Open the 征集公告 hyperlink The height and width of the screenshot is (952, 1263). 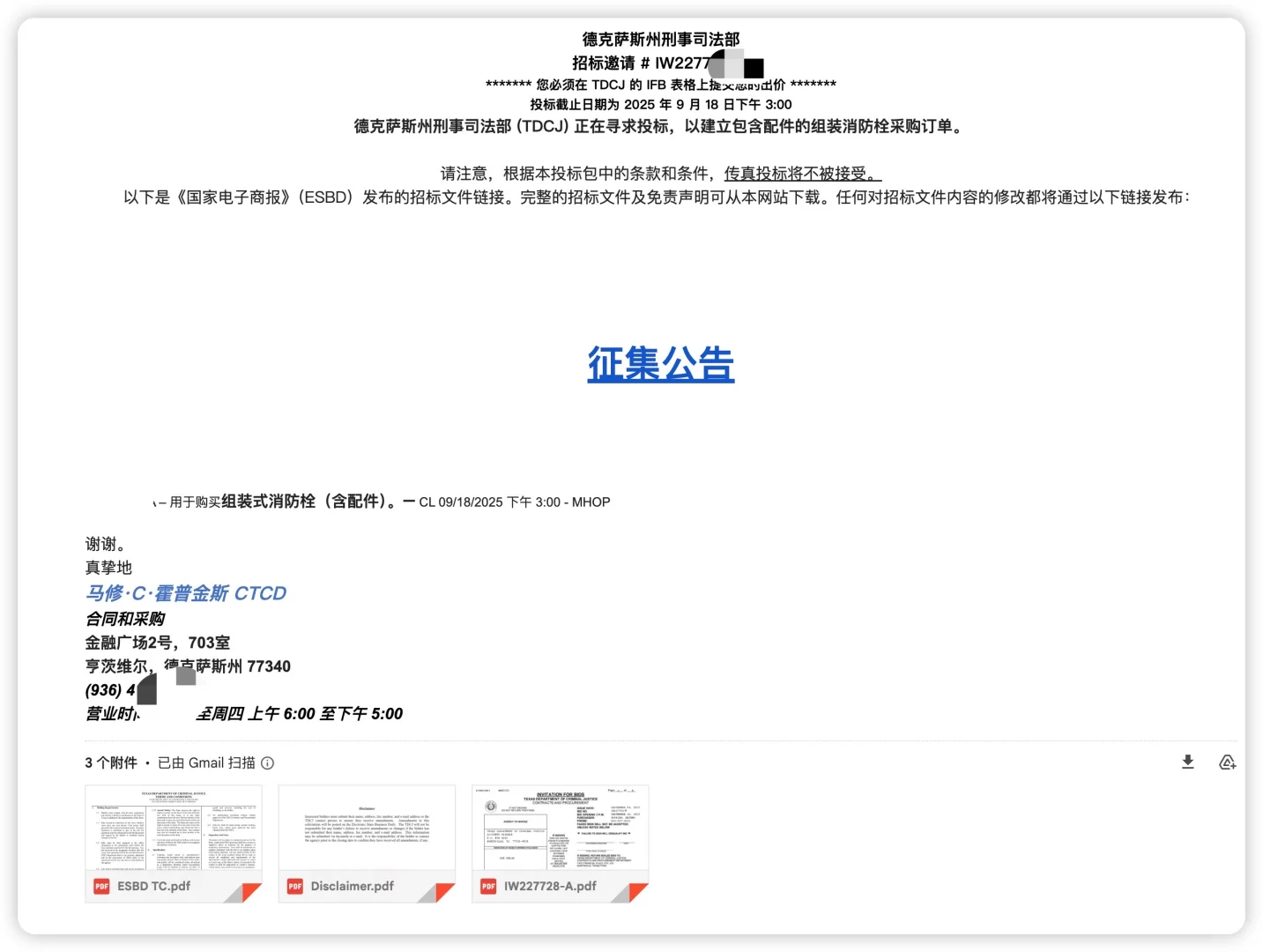pos(660,364)
